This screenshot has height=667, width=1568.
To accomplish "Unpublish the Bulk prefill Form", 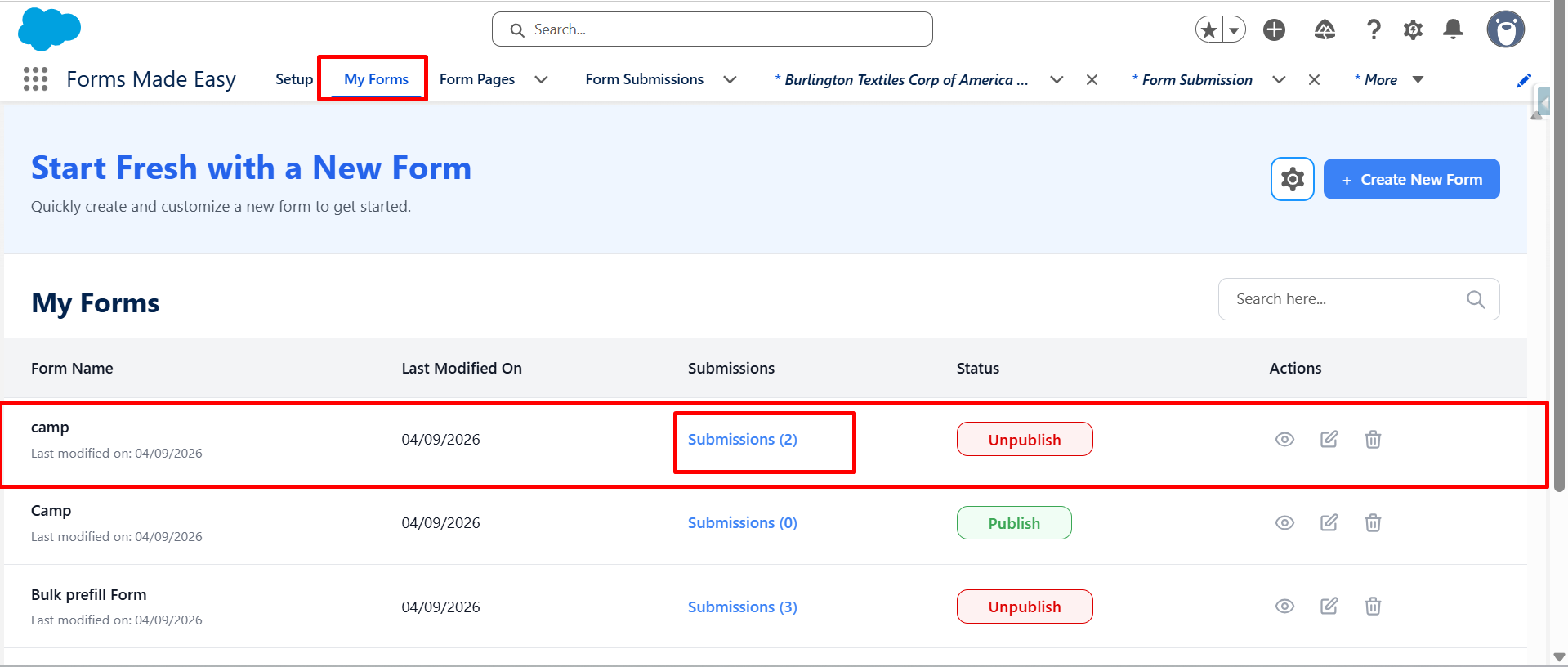I will (x=1024, y=607).
